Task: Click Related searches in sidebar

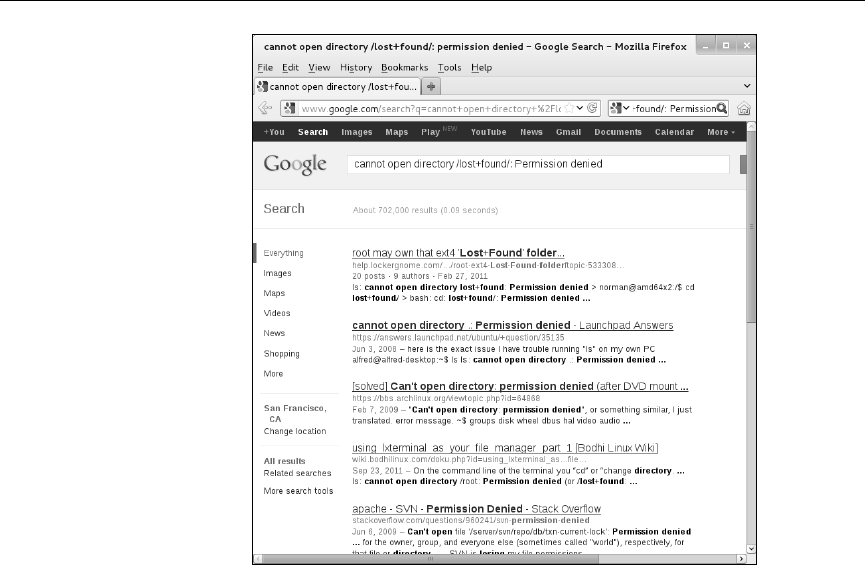Action: point(297,473)
